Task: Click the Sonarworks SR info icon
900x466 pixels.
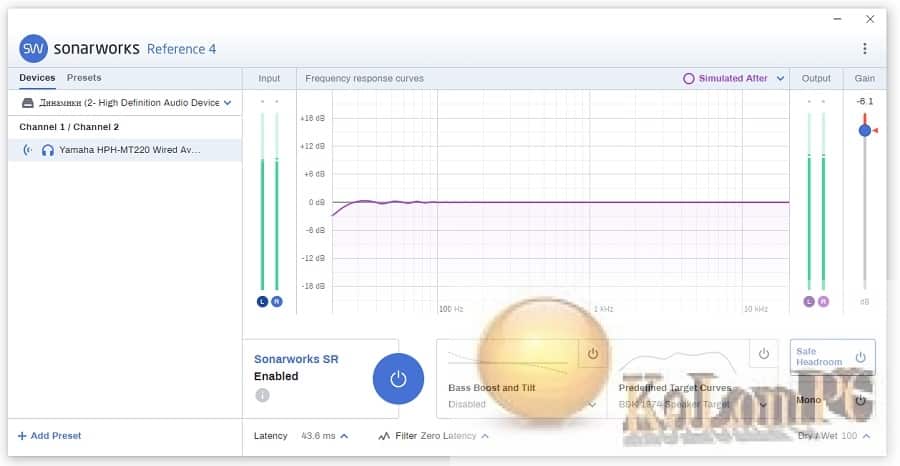Action: (x=262, y=395)
